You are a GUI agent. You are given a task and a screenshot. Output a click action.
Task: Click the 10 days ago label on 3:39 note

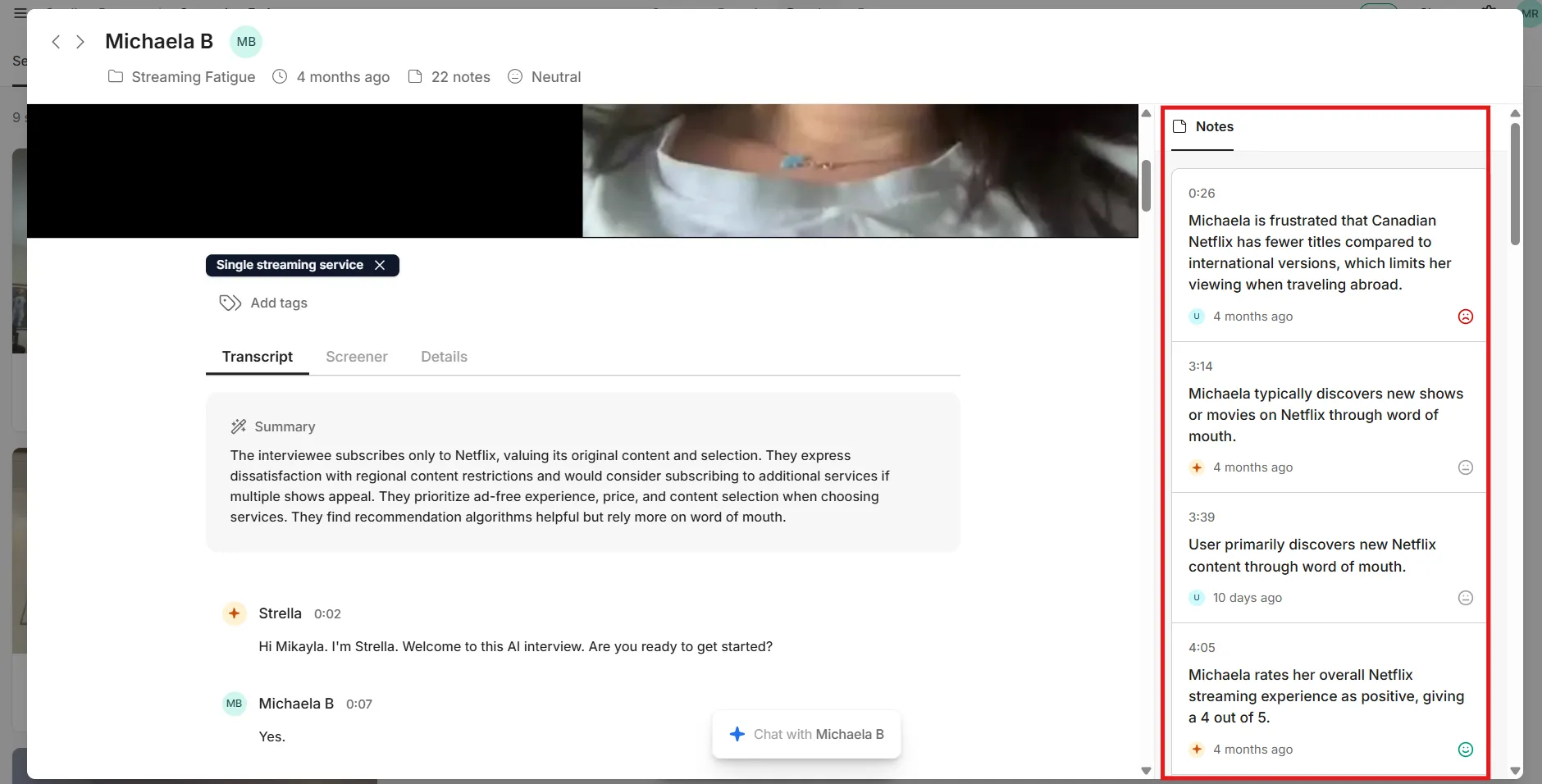point(1248,598)
